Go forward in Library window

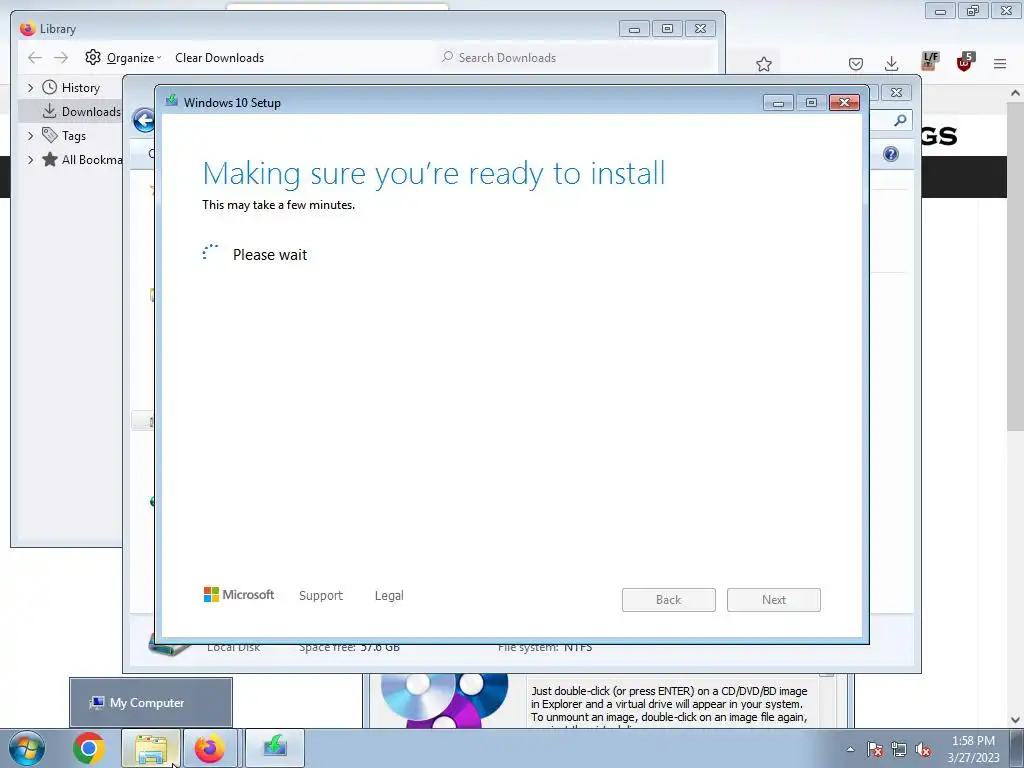pos(61,57)
